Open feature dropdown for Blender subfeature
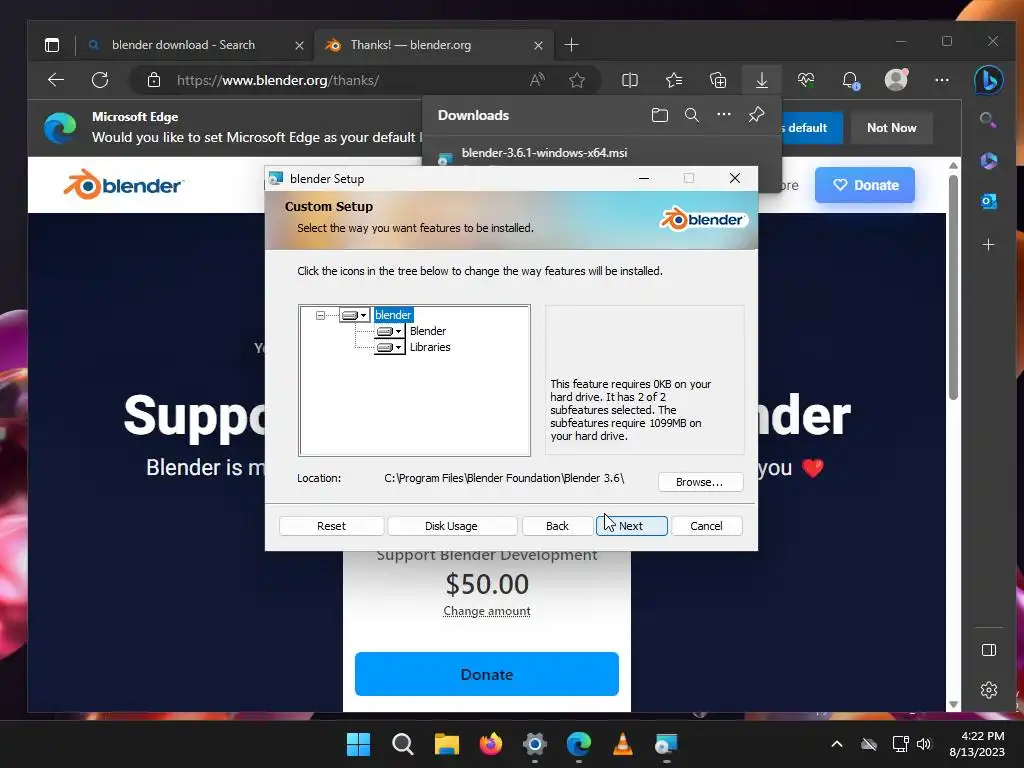 tap(390, 331)
